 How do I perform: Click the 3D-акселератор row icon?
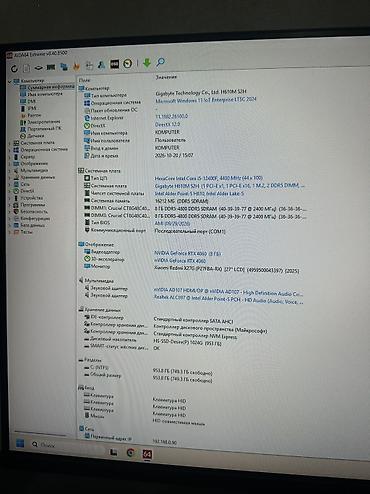(87, 259)
